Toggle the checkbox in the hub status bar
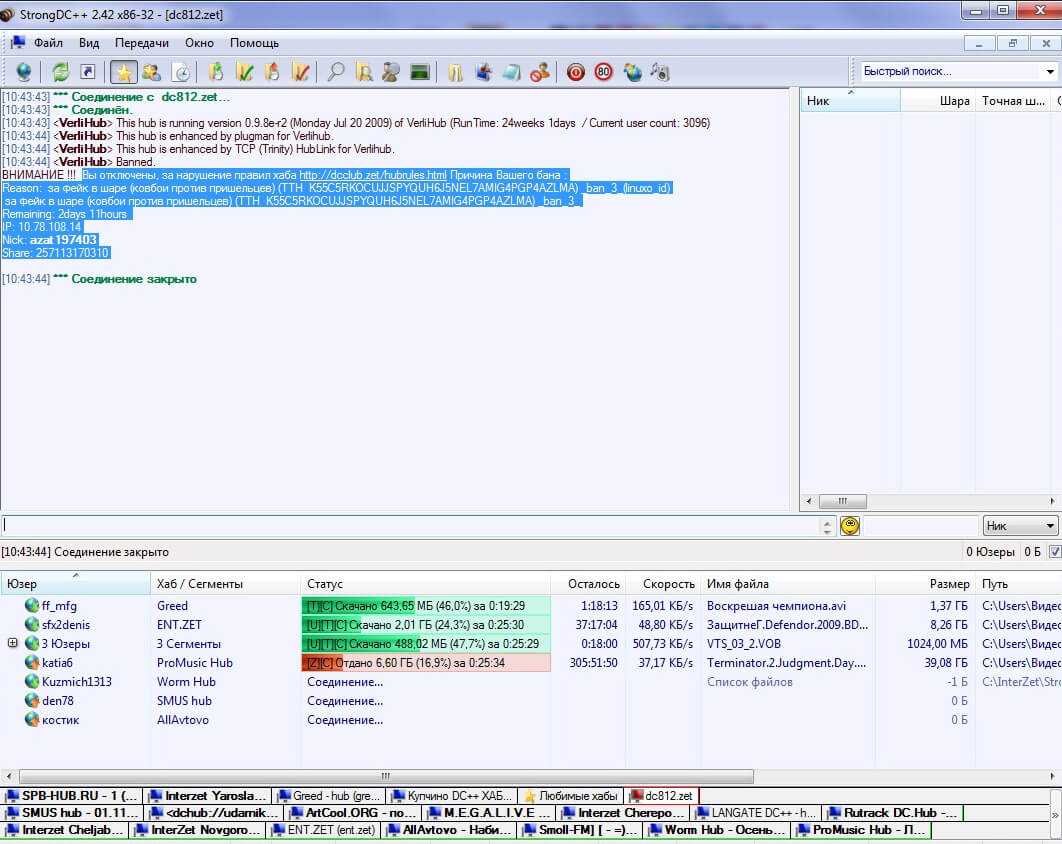1062x844 pixels. click(x=1055, y=552)
